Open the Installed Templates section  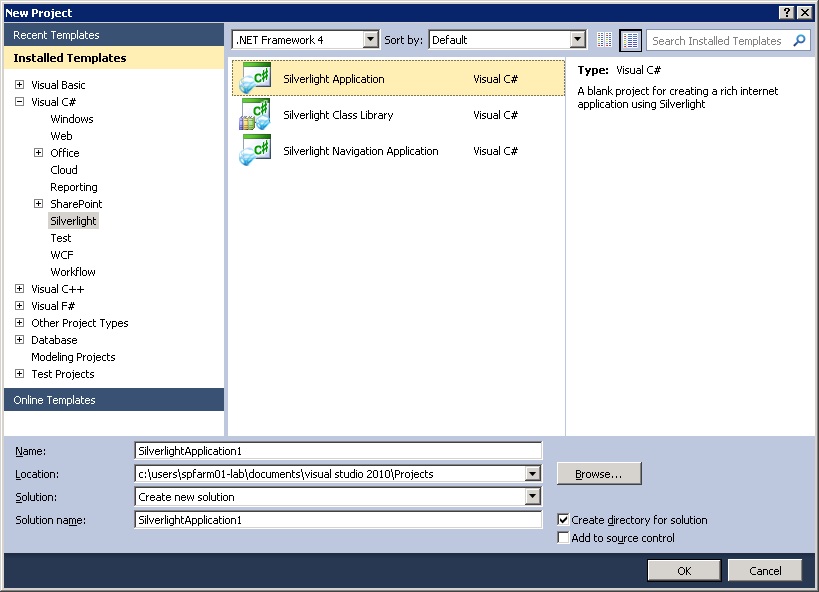pos(114,58)
